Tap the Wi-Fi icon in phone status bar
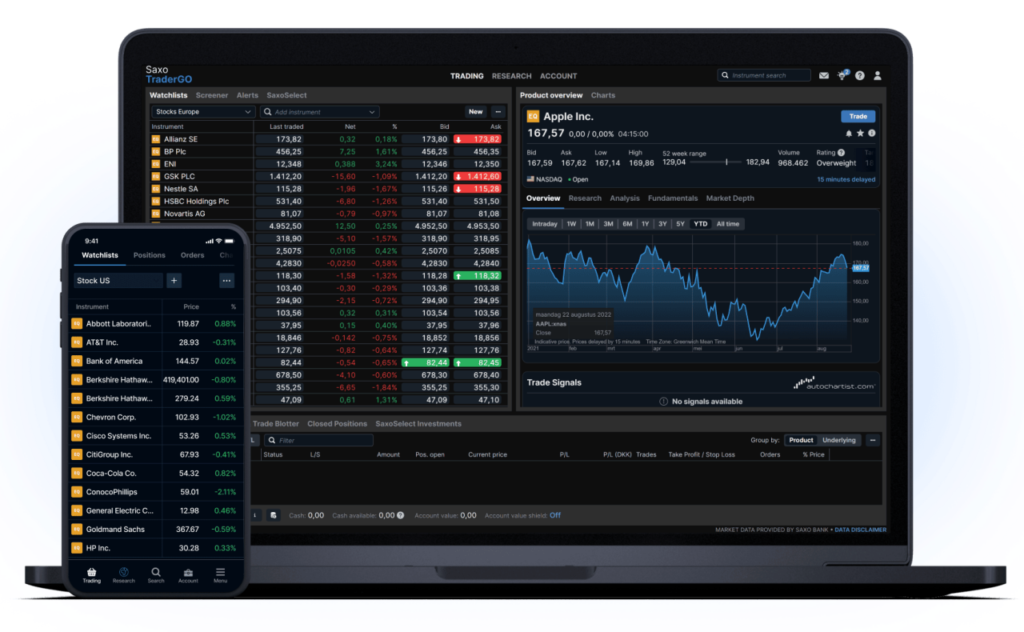1024x632 pixels. [219, 241]
